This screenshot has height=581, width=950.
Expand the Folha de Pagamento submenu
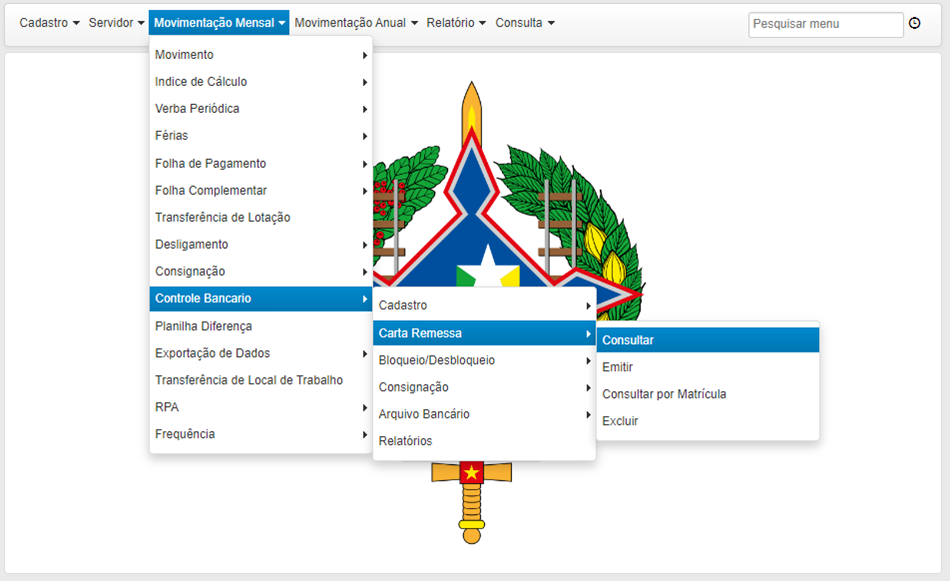point(261,164)
